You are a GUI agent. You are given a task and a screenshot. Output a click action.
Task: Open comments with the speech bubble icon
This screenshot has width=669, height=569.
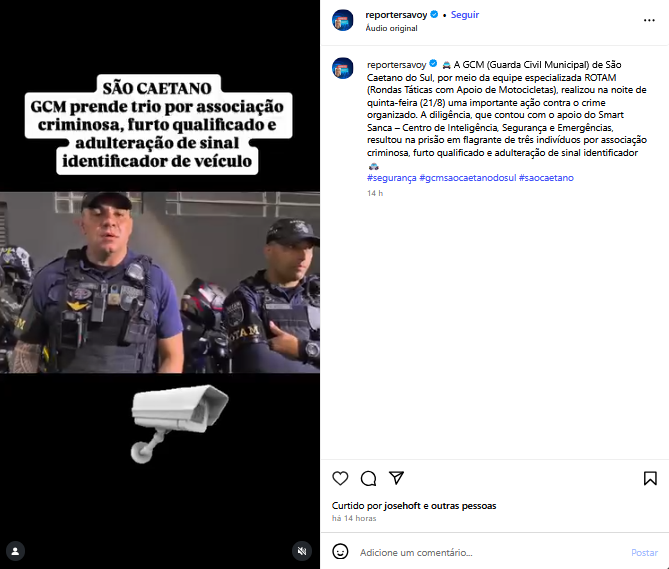[x=368, y=479]
